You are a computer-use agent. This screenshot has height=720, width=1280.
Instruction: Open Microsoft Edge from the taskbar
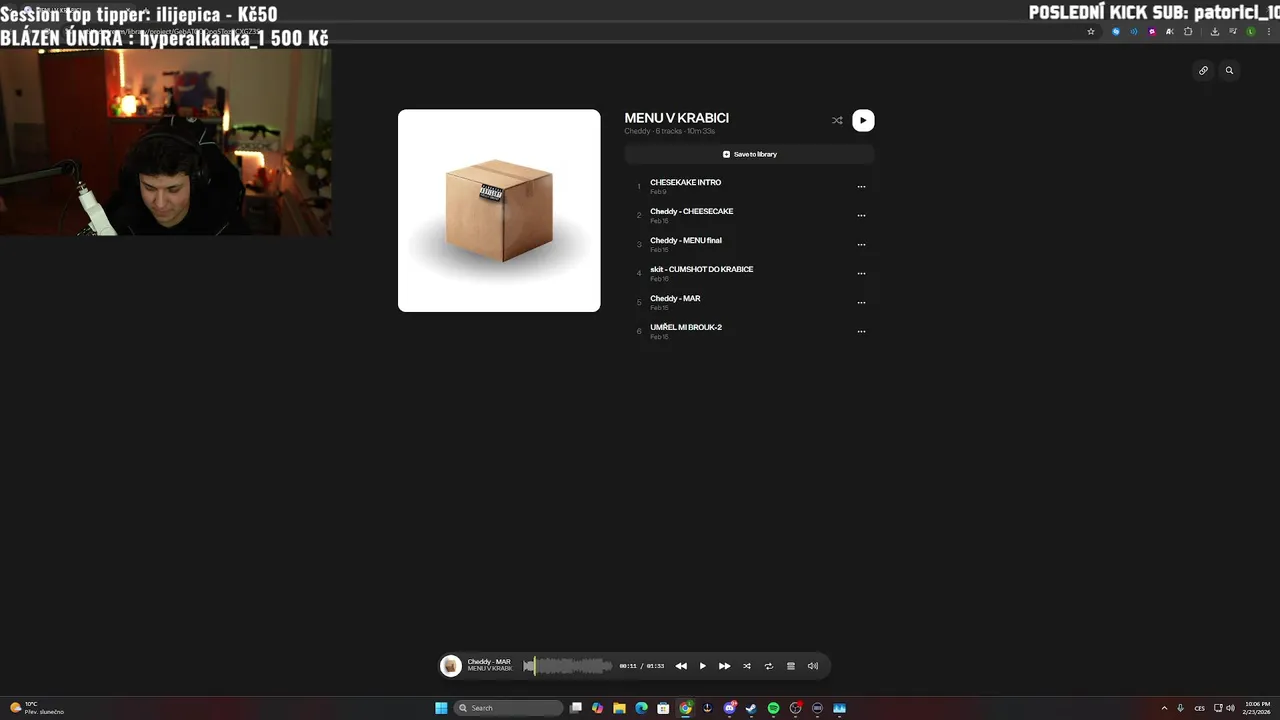[641, 708]
